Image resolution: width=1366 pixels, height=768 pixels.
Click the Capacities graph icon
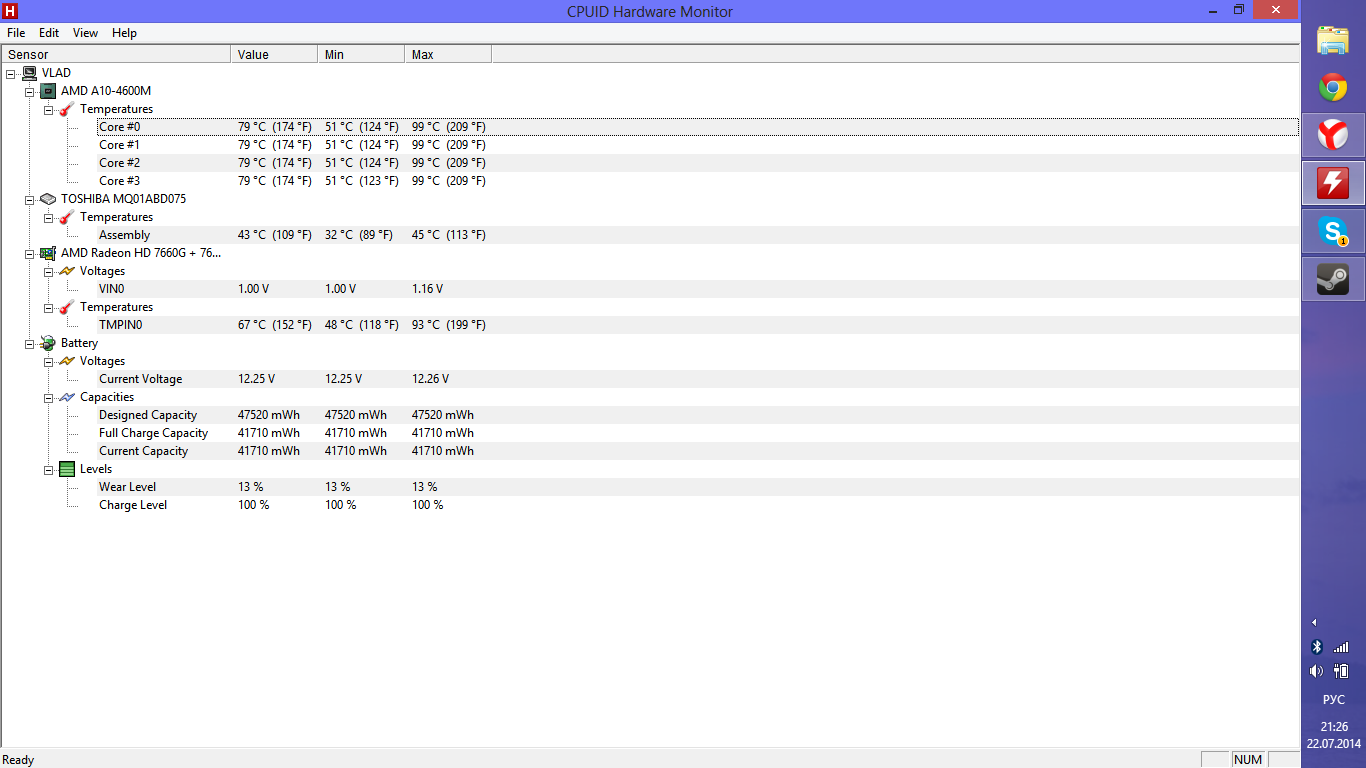click(x=67, y=397)
